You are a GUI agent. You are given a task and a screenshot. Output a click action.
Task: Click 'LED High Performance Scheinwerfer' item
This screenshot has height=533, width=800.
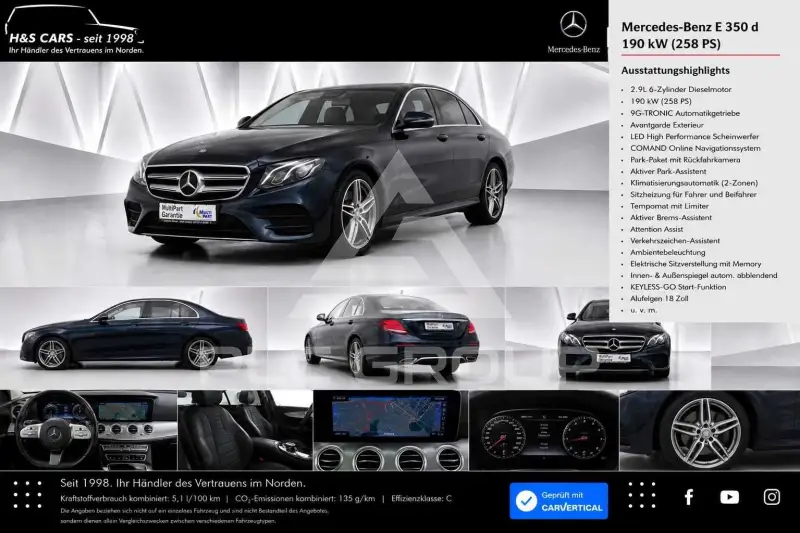[x=694, y=137]
